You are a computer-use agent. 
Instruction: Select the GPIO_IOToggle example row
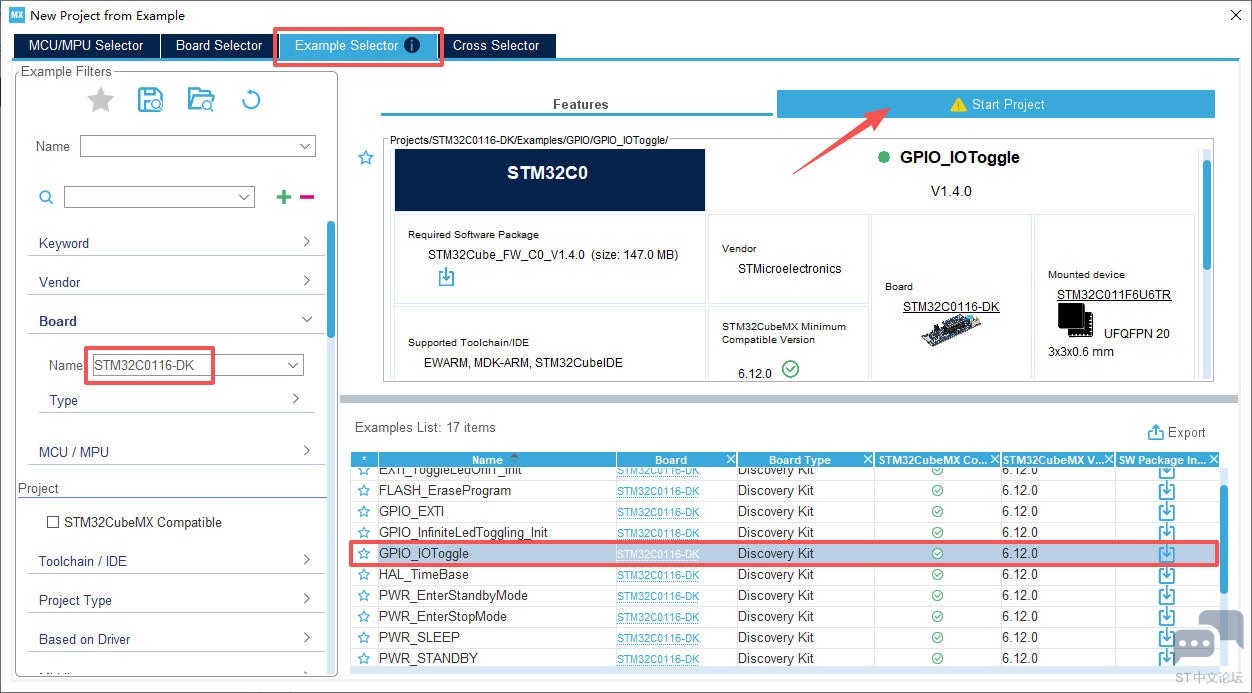(784, 554)
